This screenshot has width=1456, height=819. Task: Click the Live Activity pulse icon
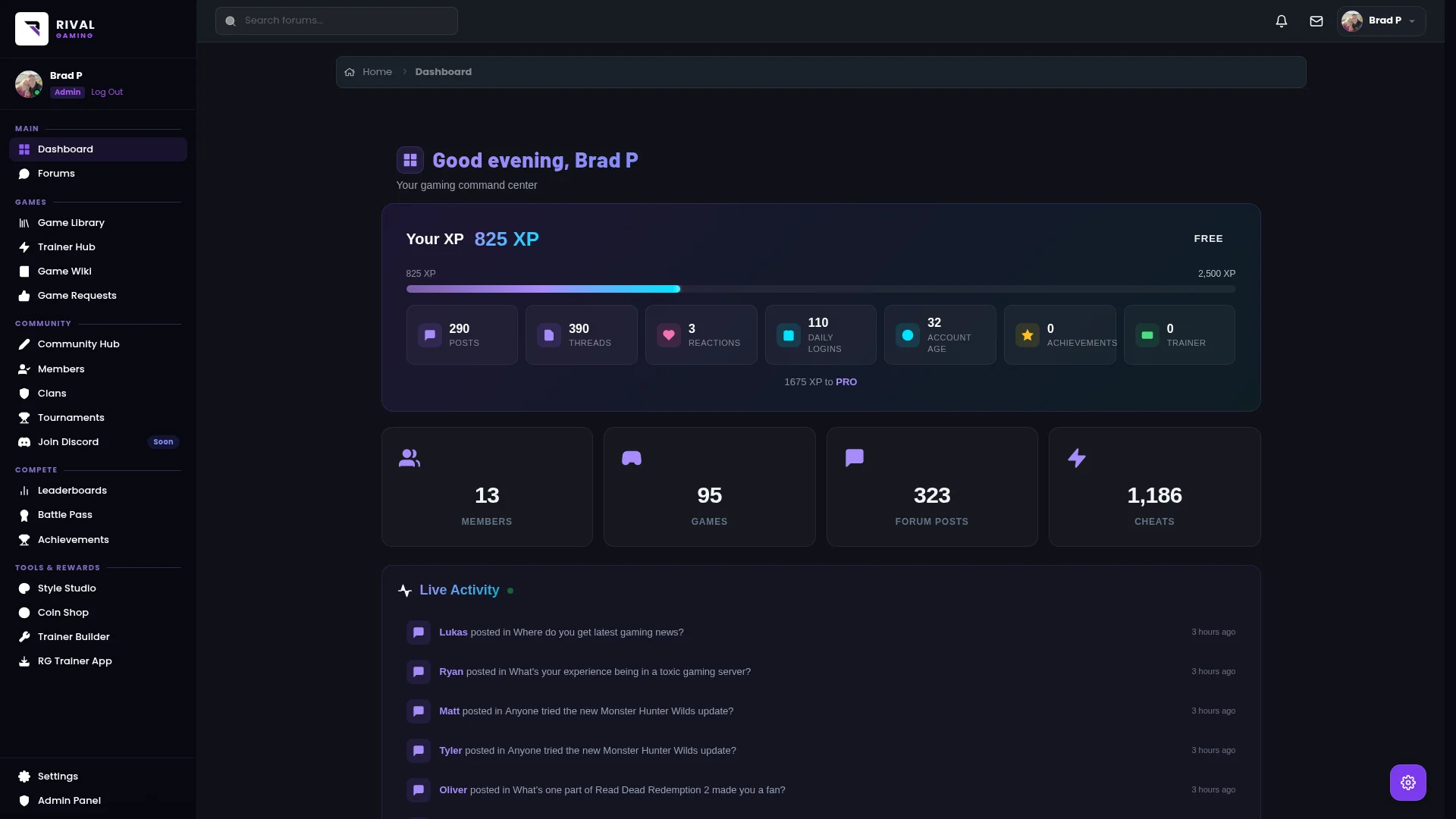tap(405, 591)
